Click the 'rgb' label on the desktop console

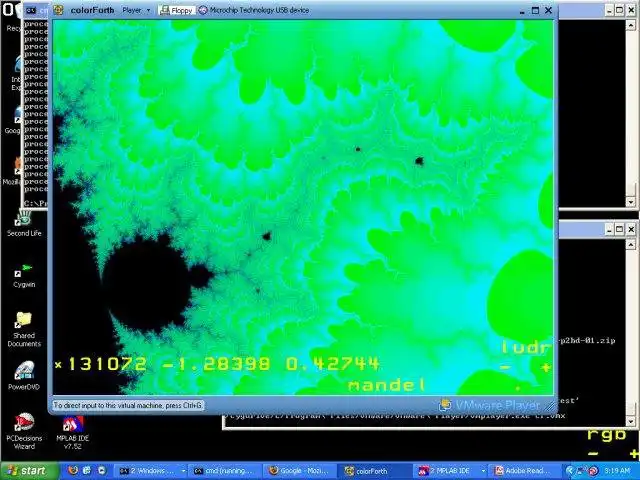point(606,436)
